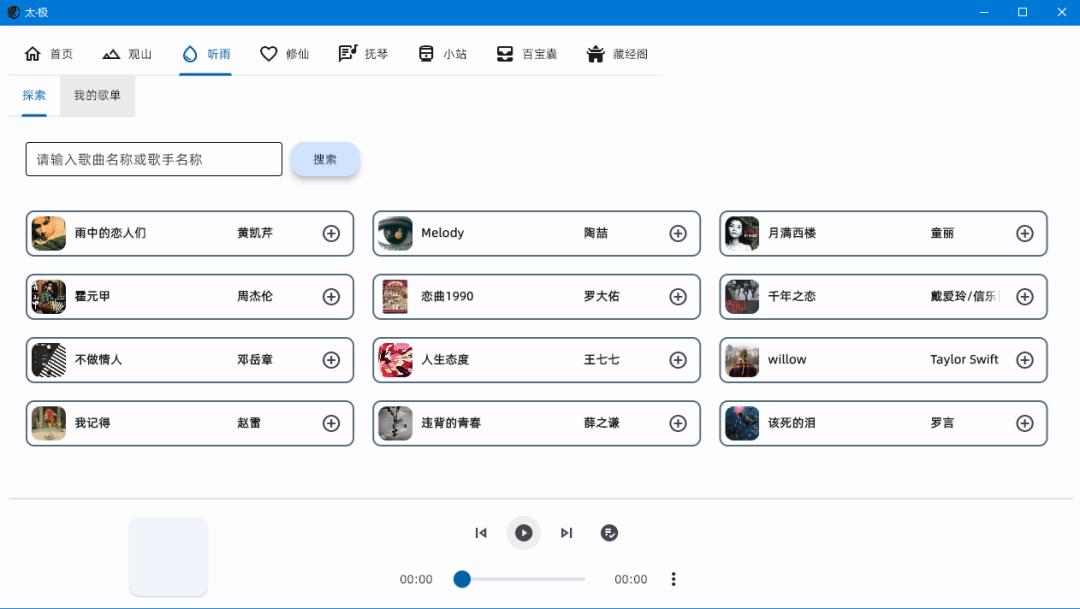Switch to the 我的歌单 tab

click(x=96, y=95)
